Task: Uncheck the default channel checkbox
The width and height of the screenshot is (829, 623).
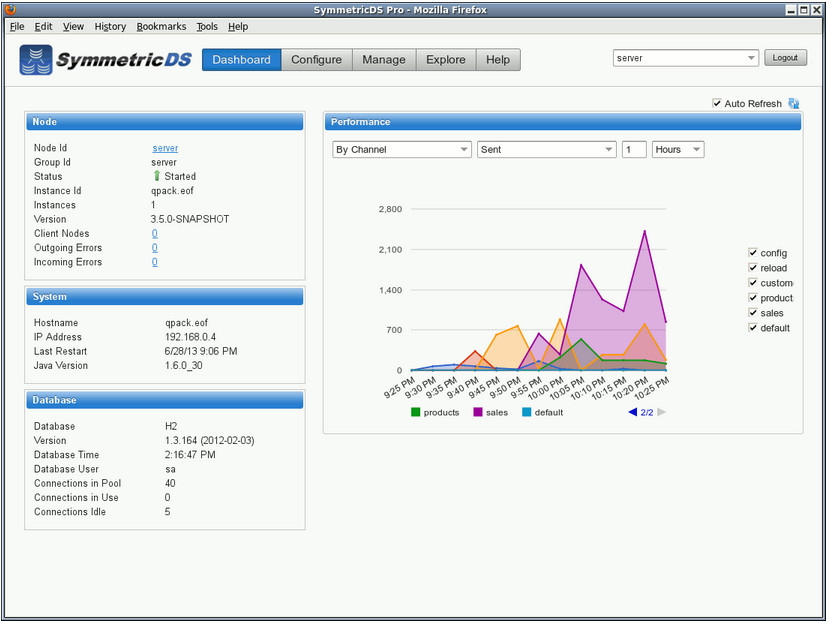Action: (x=753, y=328)
